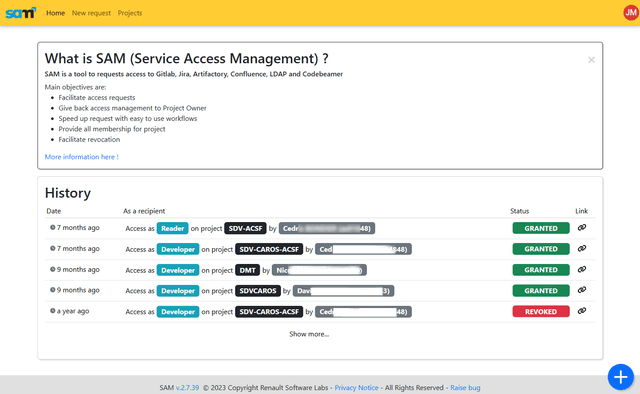The width and height of the screenshot is (640, 394).
Task: Dismiss the What is SAM info panel
Action: (x=591, y=60)
